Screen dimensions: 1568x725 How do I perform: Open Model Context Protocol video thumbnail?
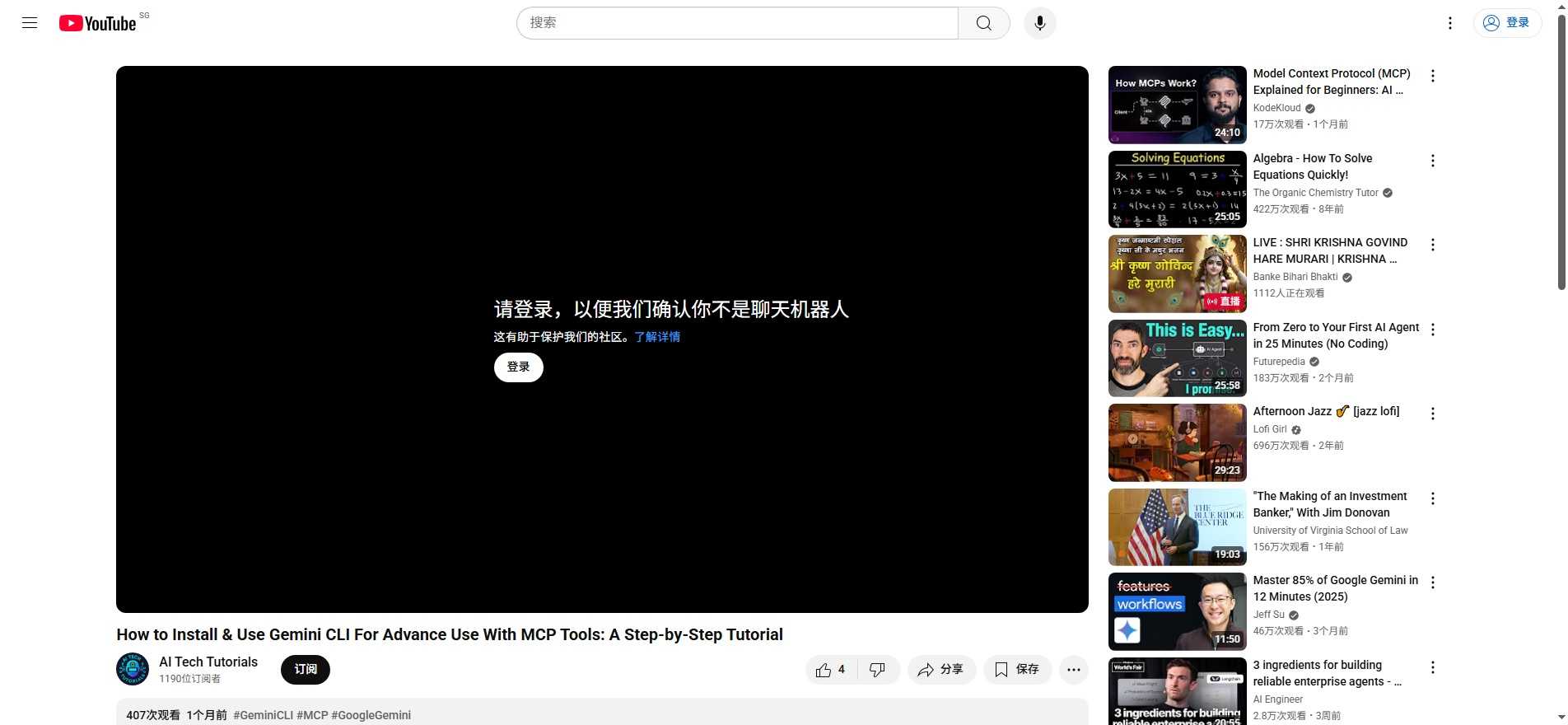tap(1178, 105)
